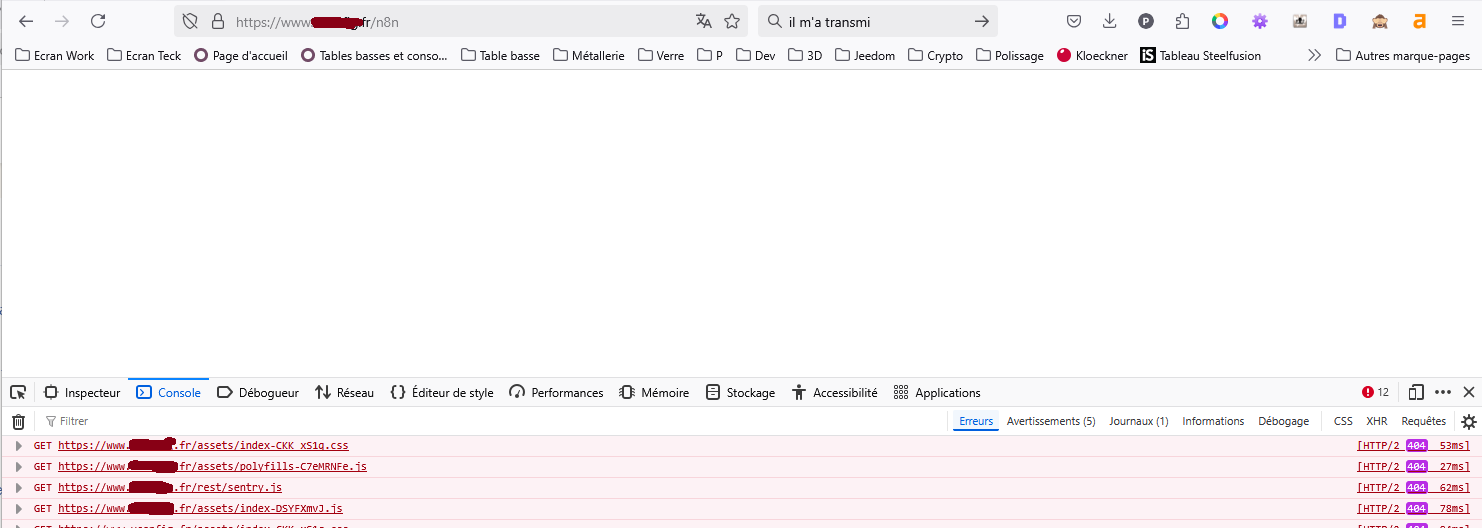Viewport: 1482px width, 528px height.
Task: Clear console output with trash icon
Action: click(x=18, y=422)
